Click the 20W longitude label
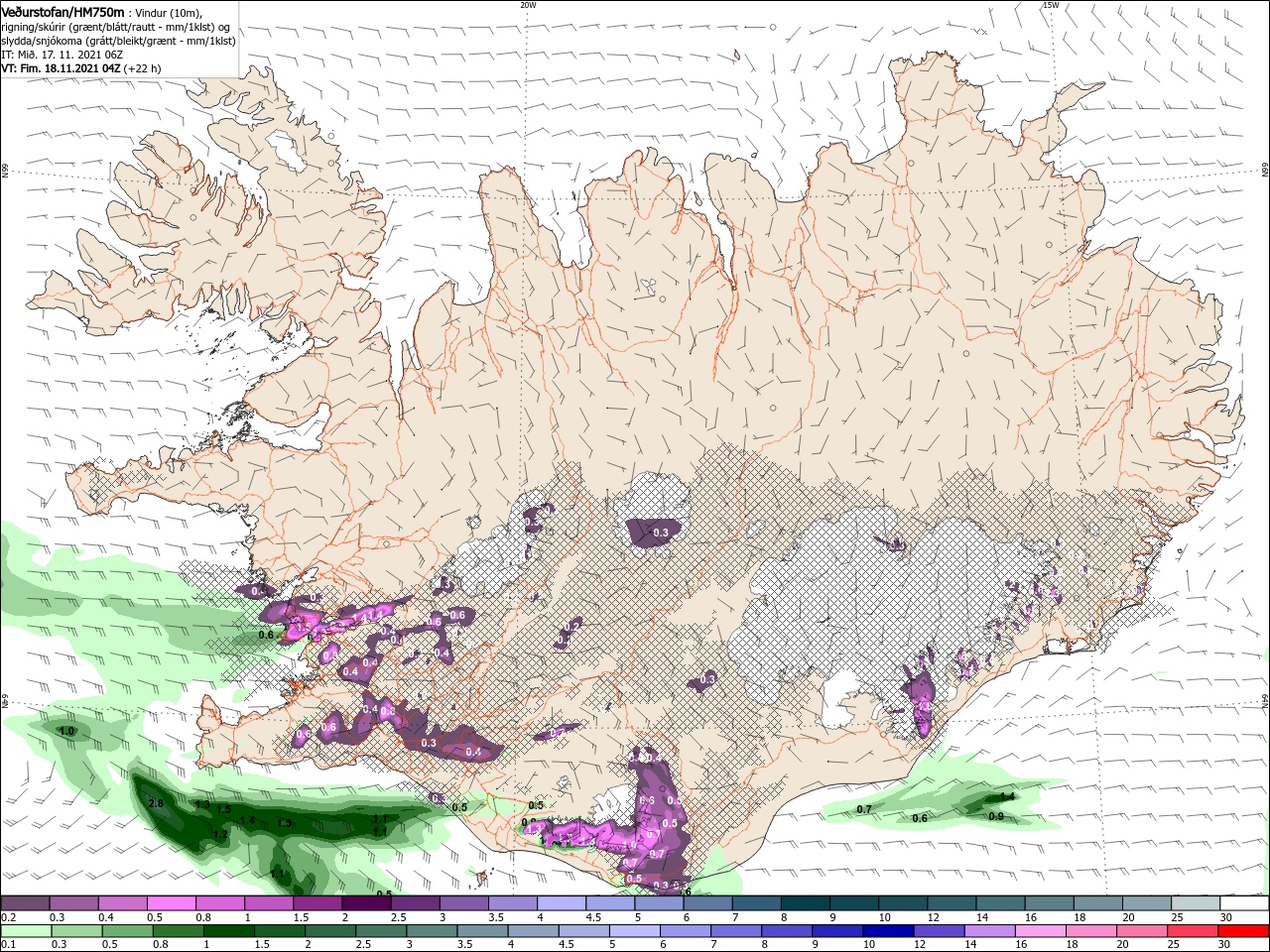The width and height of the screenshot is (1270, 952). click(528, 5)
